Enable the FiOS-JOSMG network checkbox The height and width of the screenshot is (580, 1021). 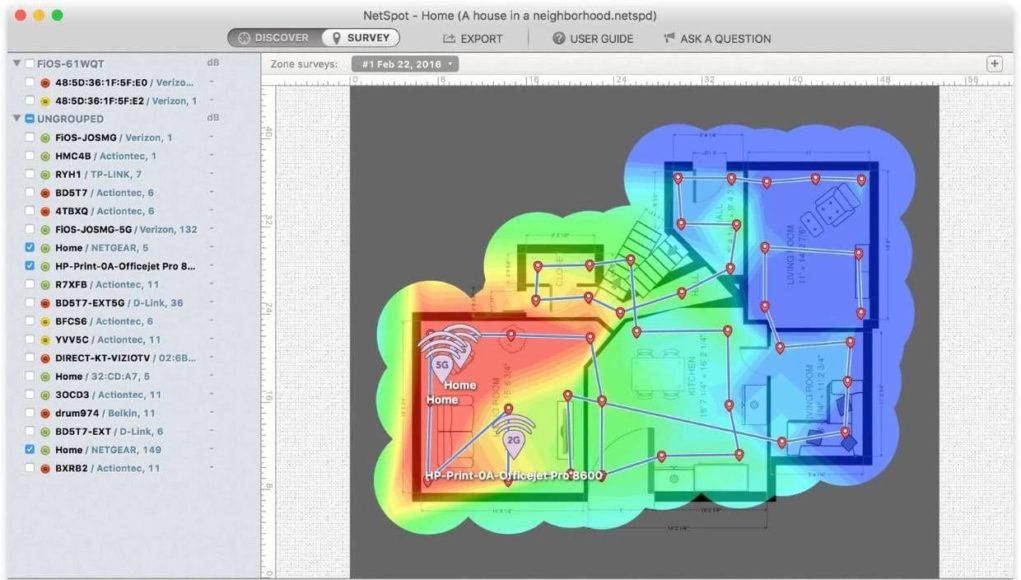(x=29, y=137)
